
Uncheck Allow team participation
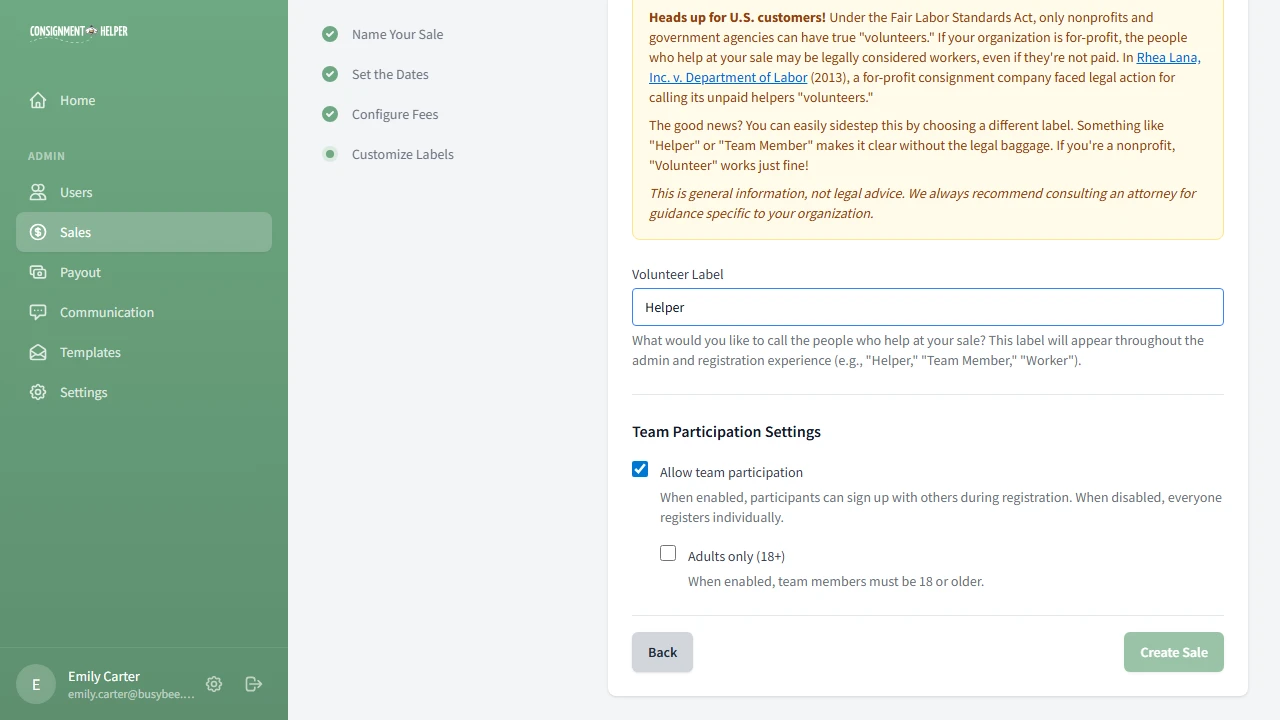click(639, 469)
